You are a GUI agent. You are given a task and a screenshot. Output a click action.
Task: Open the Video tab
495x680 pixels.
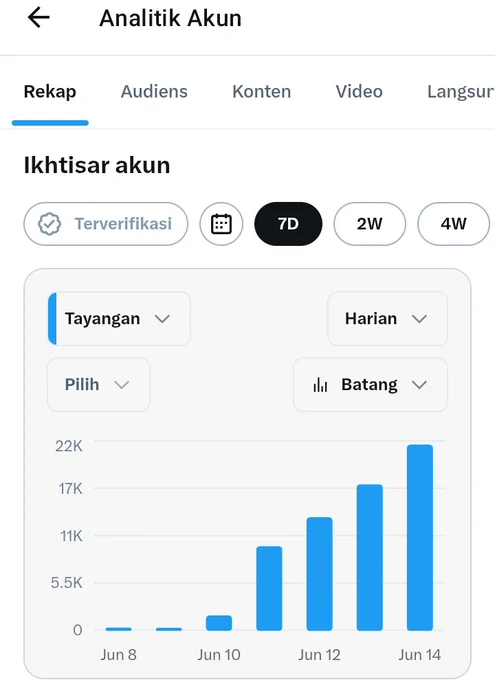(x=359, y=92)
